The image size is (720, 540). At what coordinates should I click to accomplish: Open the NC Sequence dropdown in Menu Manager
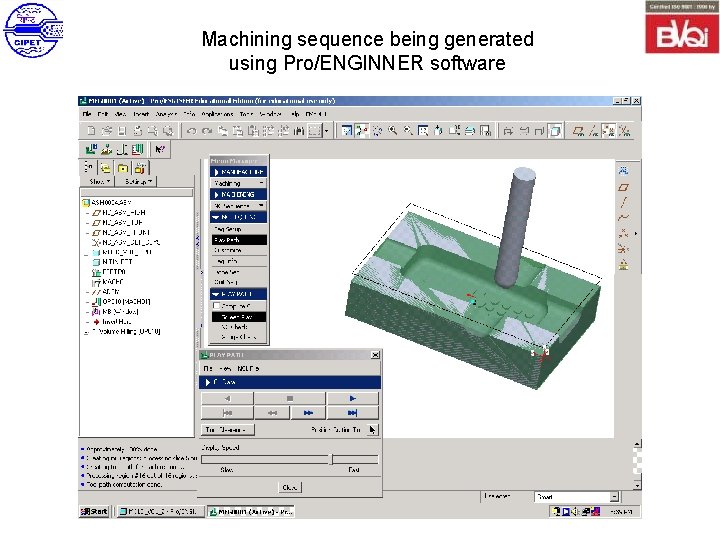tap(238, 206)
